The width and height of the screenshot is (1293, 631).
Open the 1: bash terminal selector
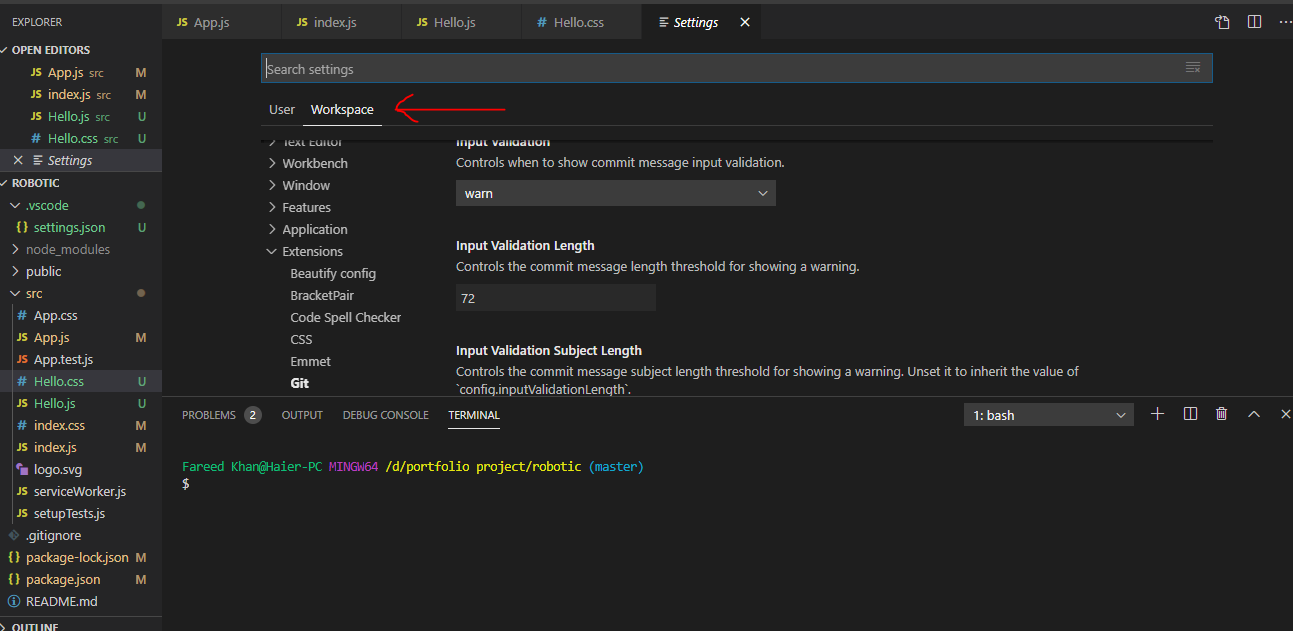[x=1047, y=413]
